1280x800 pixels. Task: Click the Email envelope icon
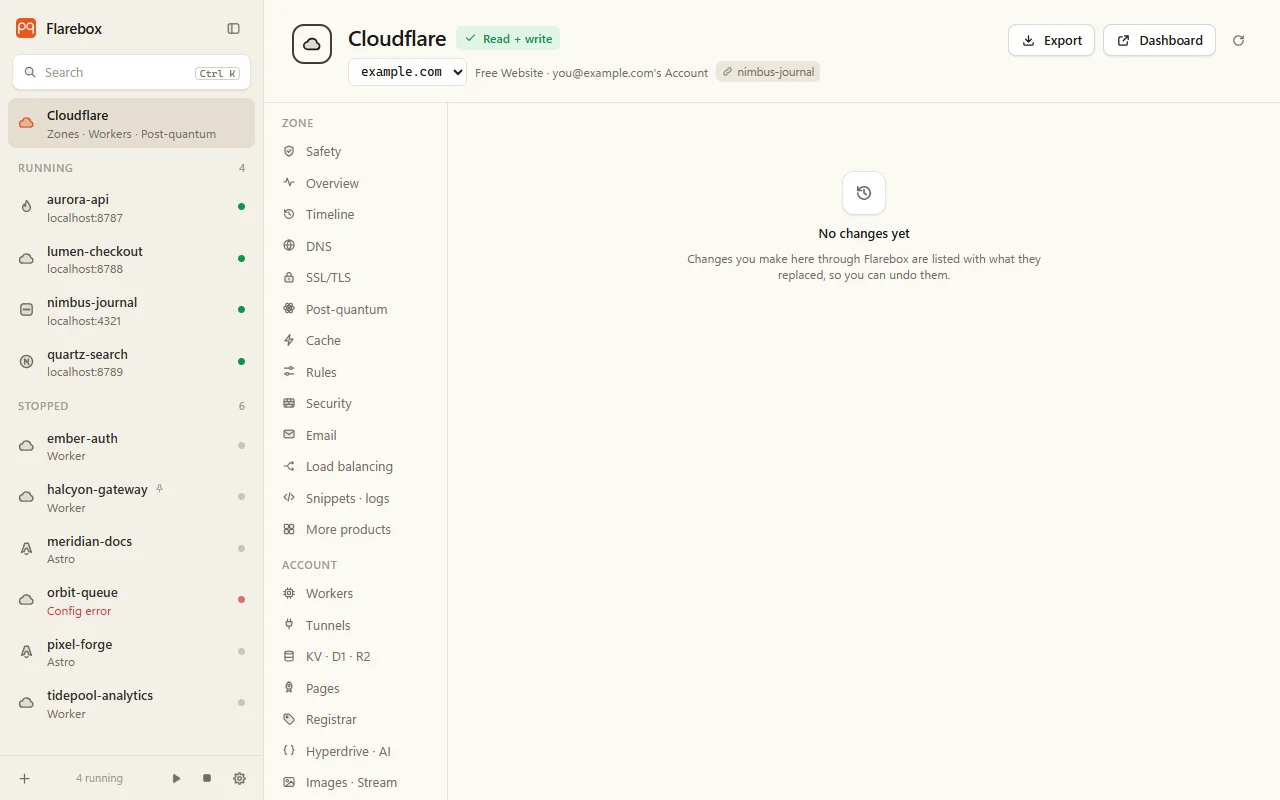point(289,435)
